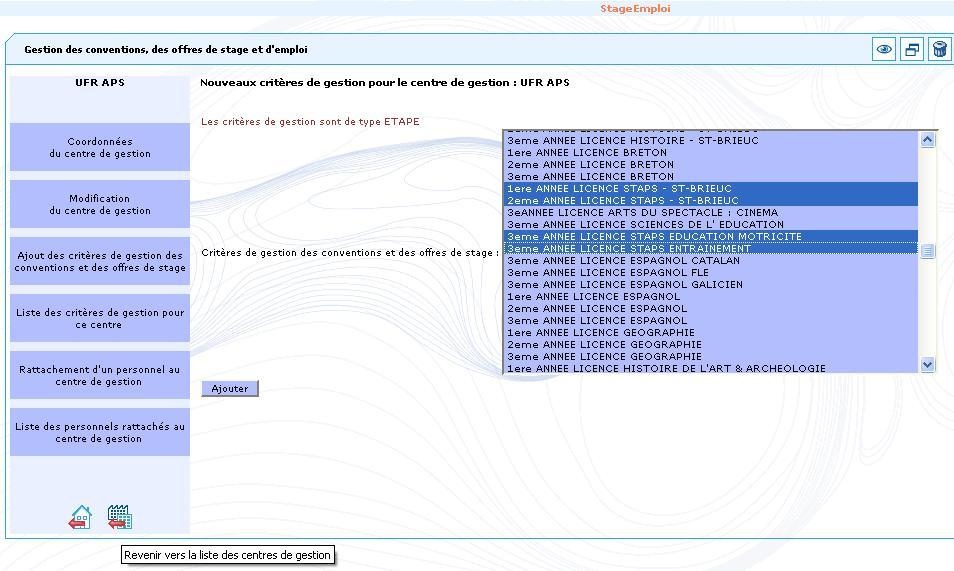
Task: Select 3eme ANNEE LICENCE ESPAGNOL CATALAN
Action: [x=623, y=261]
